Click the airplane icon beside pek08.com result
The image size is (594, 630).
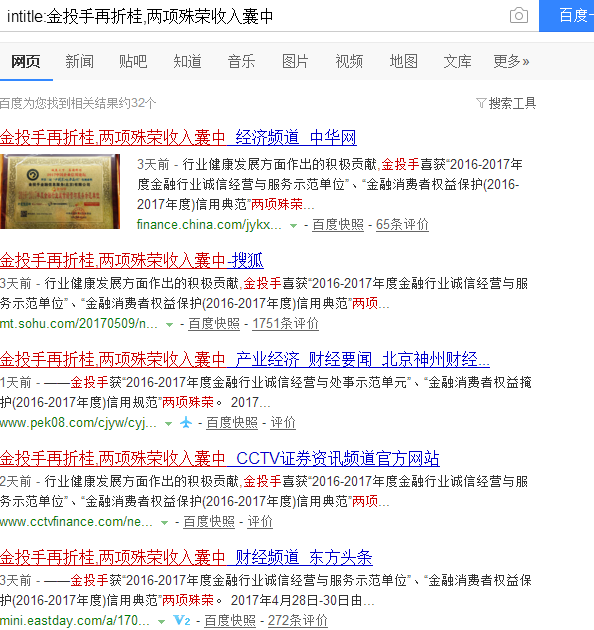coord(186,423)
